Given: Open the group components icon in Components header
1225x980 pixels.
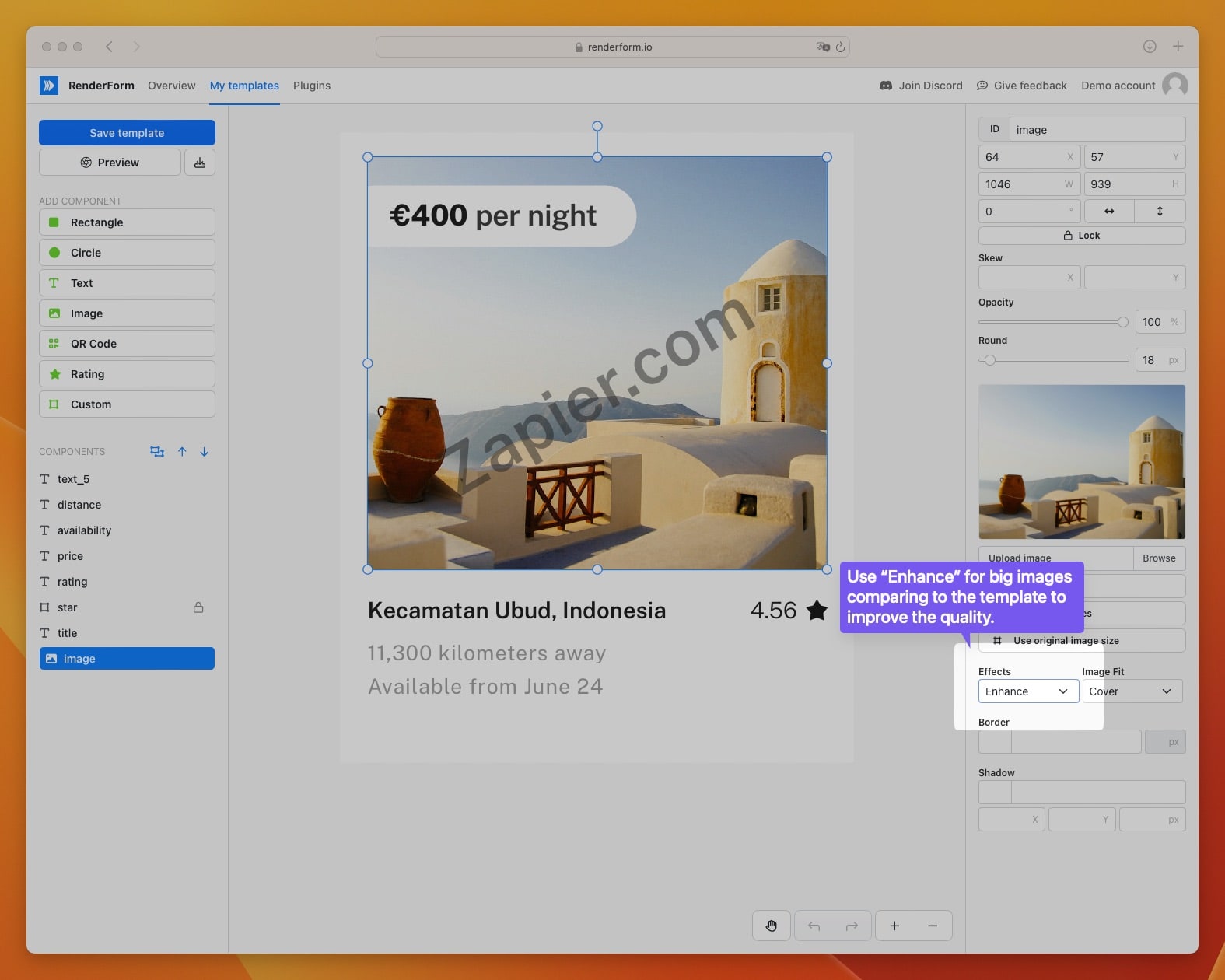Looking at the screenshot, I should click(x=157, y=452).
